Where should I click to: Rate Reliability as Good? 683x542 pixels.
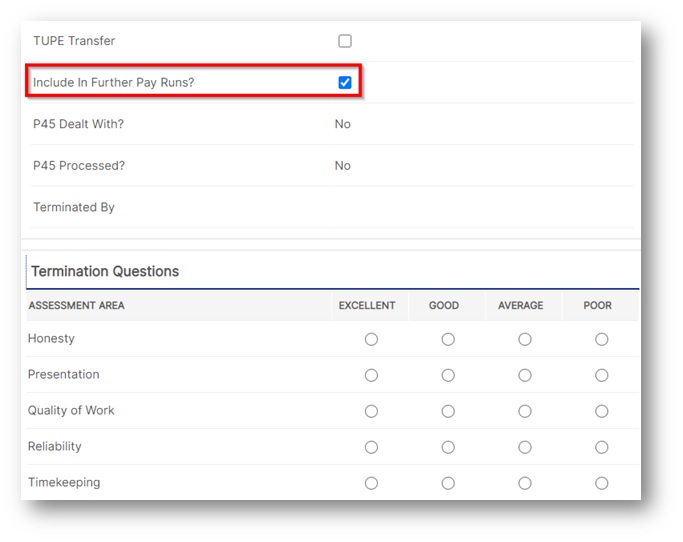[x=448, y=447]
